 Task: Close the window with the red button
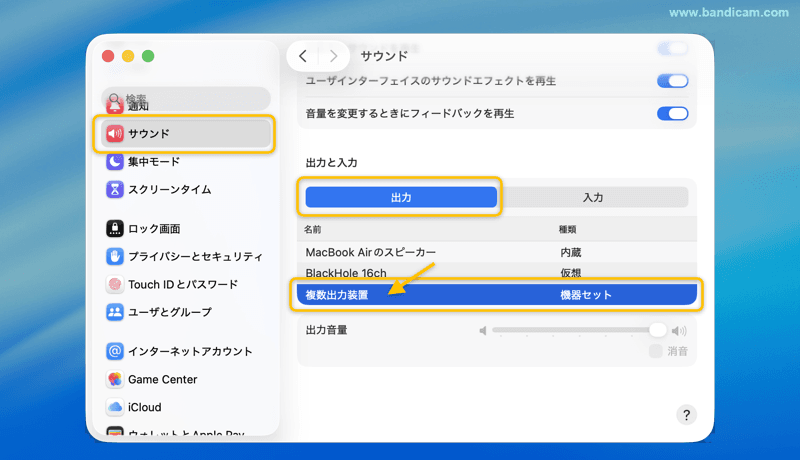[x=108, y=56]
